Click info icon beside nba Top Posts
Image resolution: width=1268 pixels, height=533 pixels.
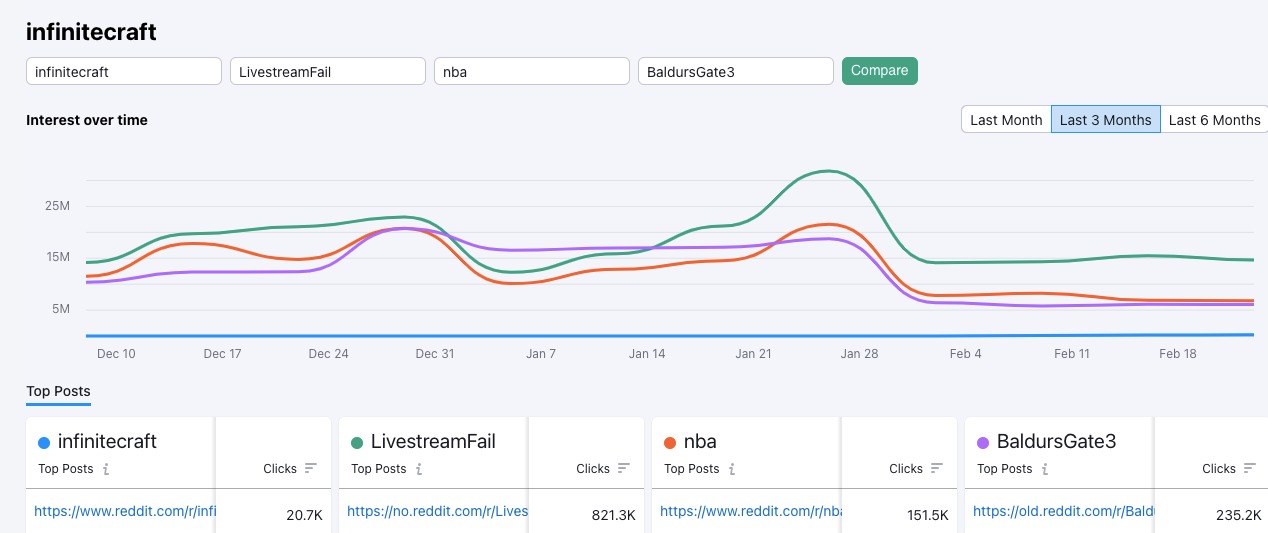click(x=732, y=469)
